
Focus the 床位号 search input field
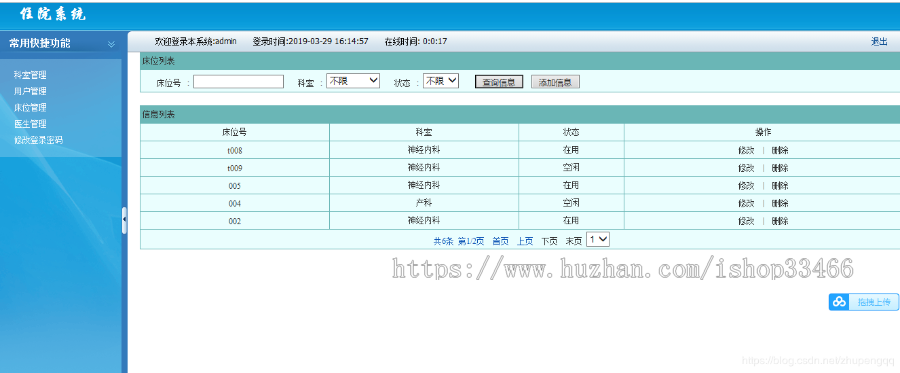tap(238, 82)
